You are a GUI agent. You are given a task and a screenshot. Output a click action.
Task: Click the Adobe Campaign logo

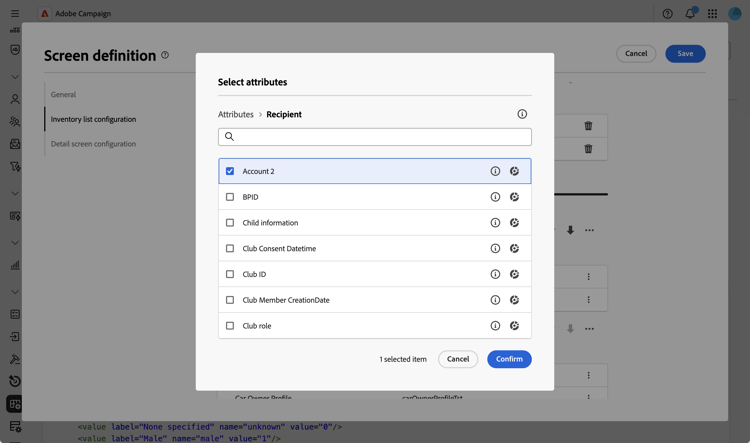click(x=45, y=14)
